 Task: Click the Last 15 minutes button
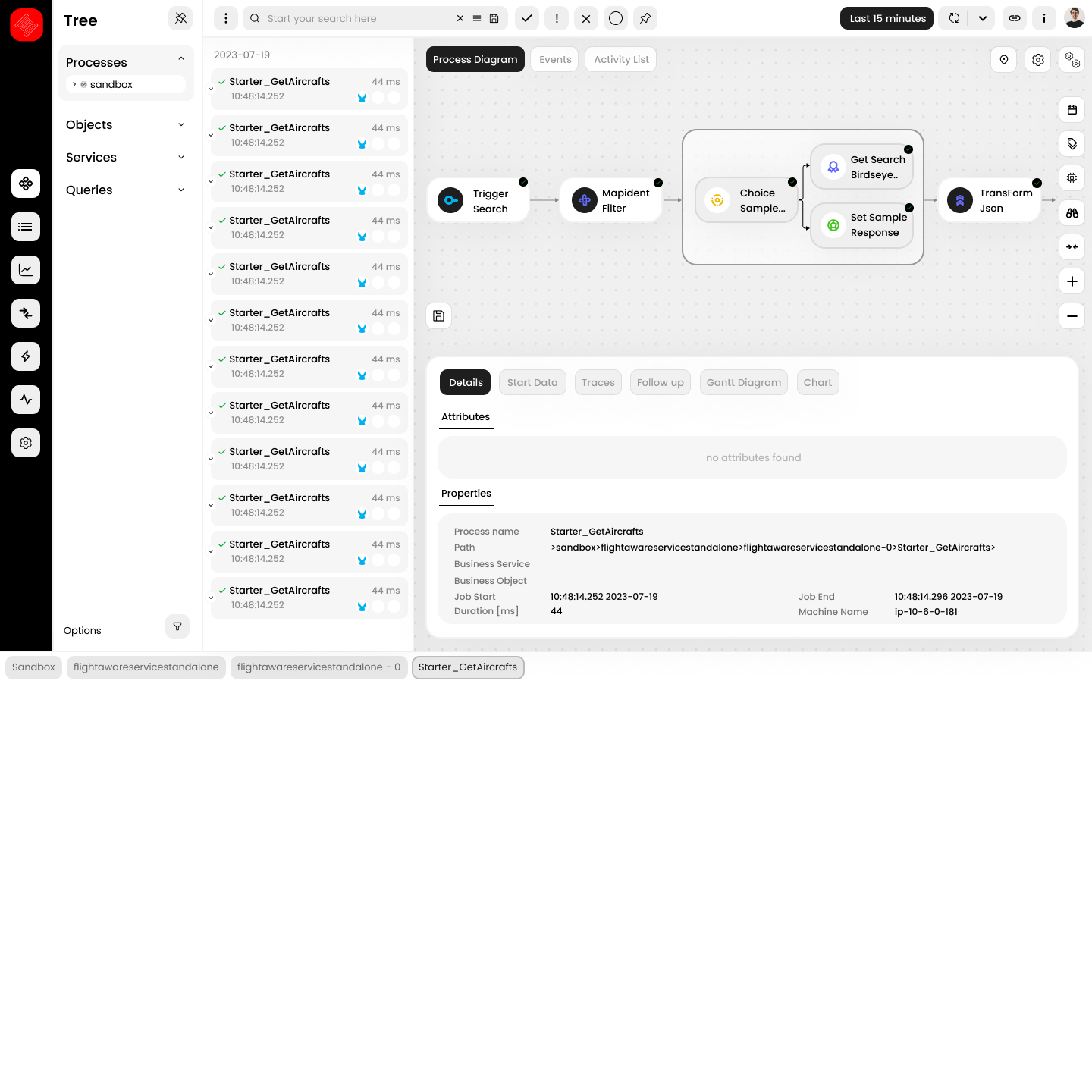pos(887,18)
